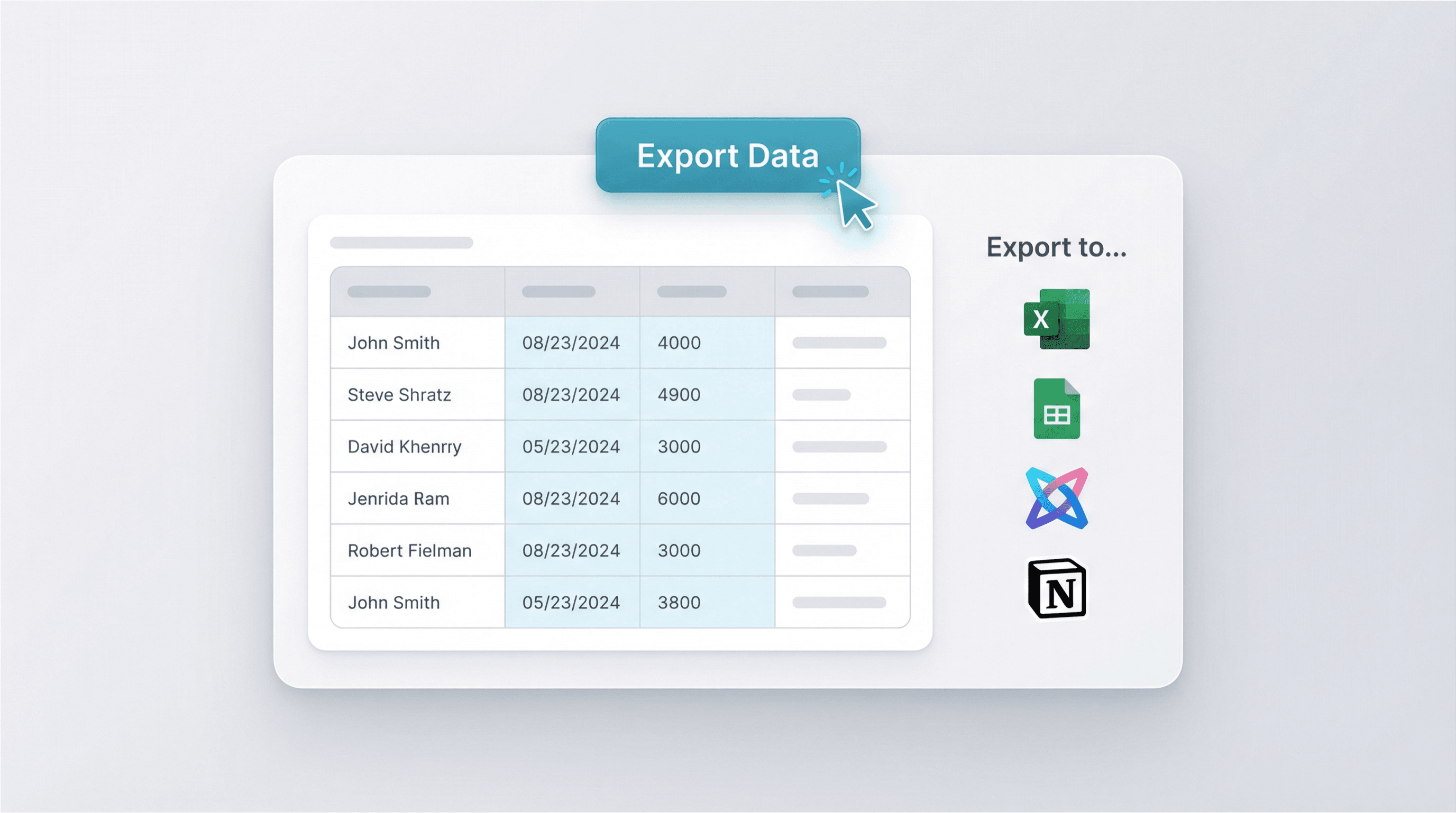Viewport: 1456px width, 813px height.
Task: Select John Smith in the first row
Action: (x=394, y=343)
